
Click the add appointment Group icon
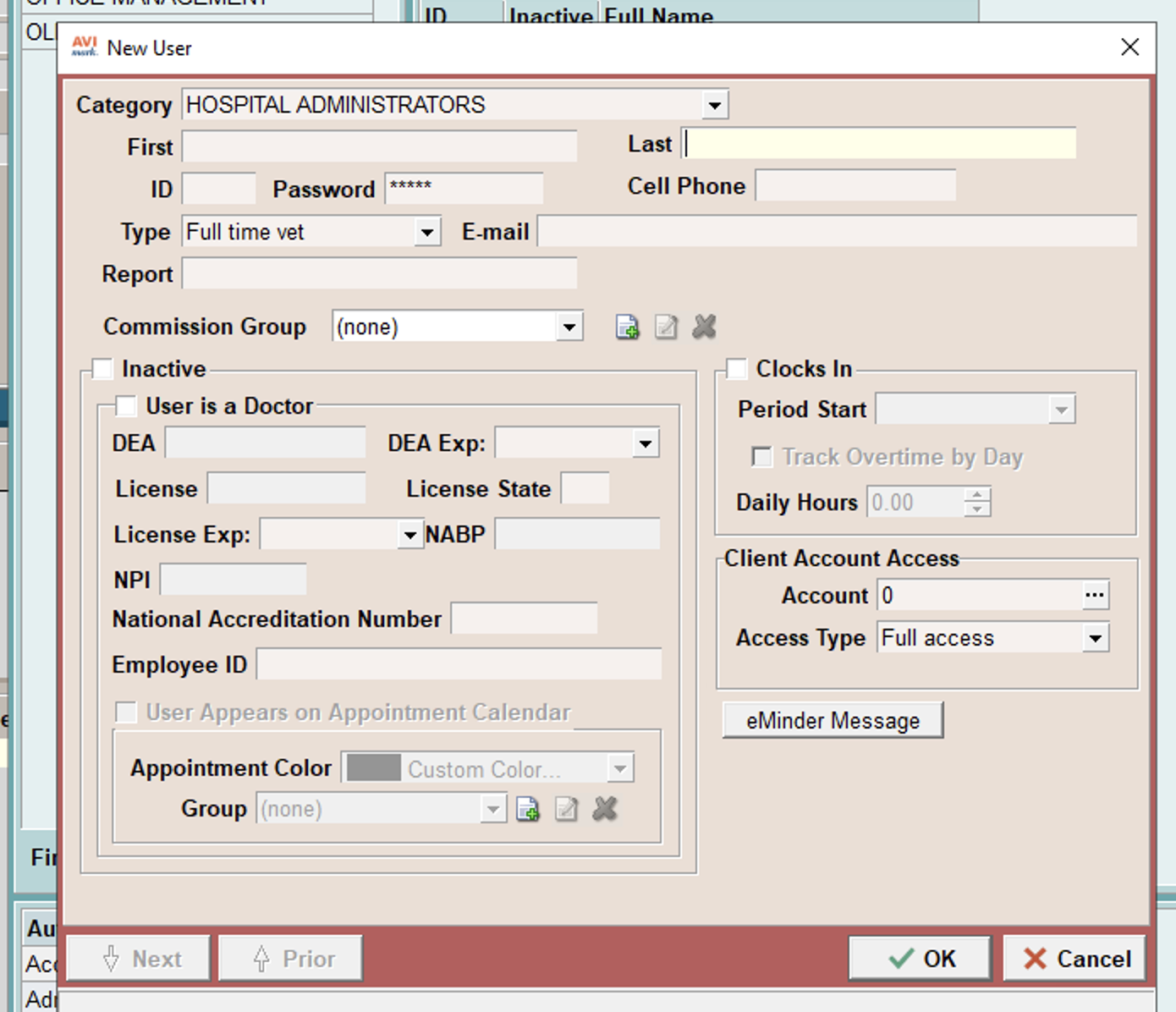(528, 809)
